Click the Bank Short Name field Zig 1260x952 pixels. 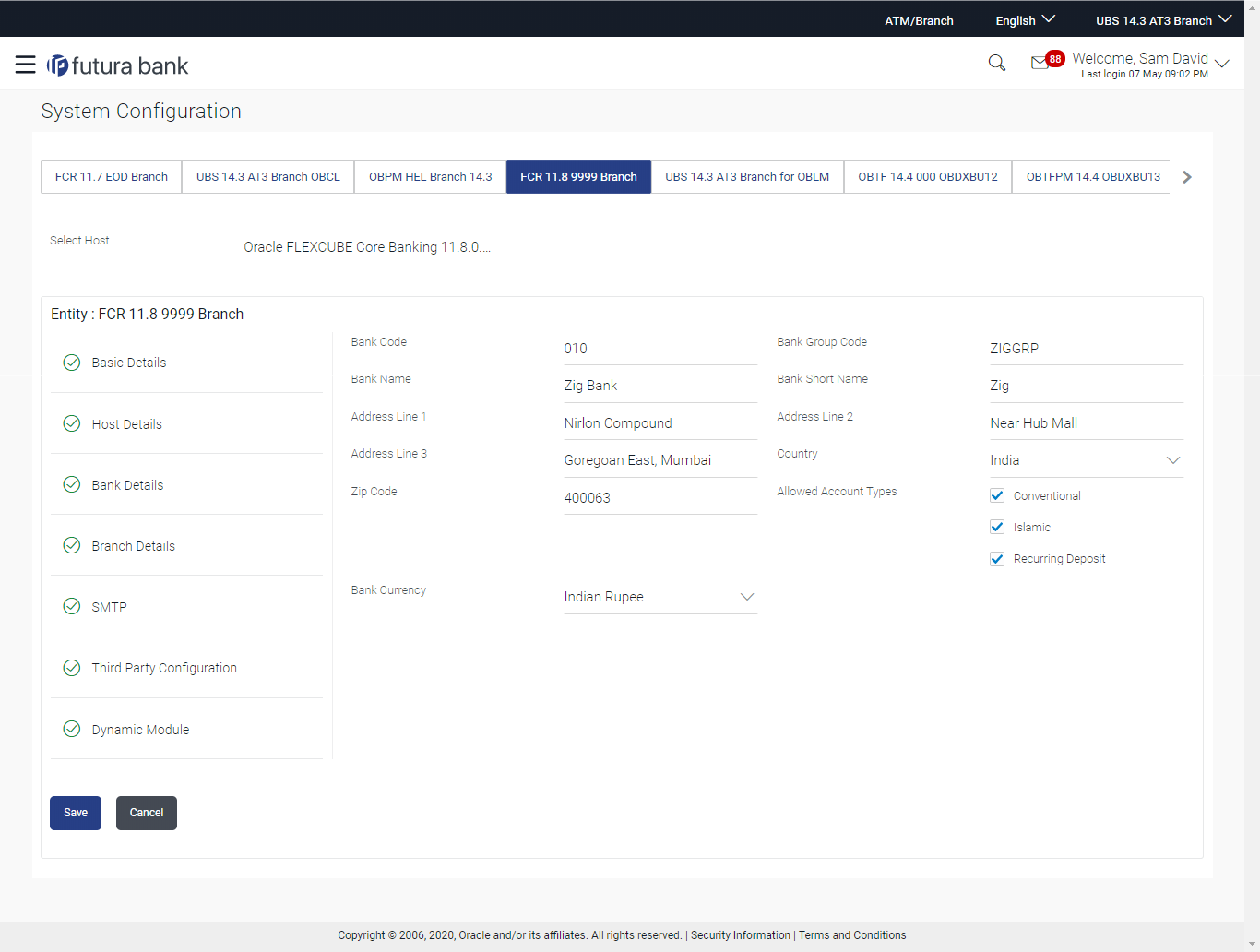tap(1086, 386)
